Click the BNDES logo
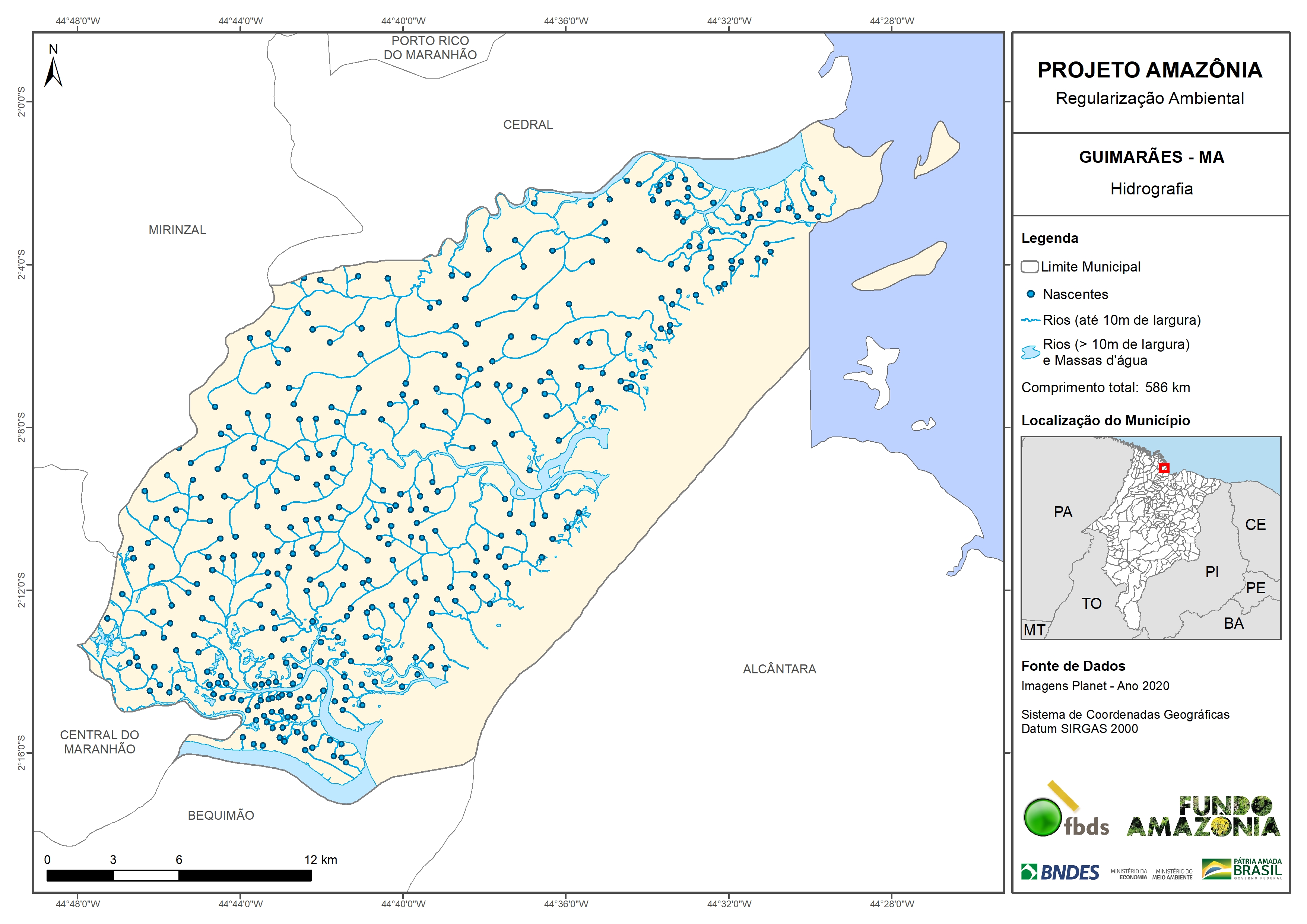The height and width of the screenshot is (924, 1307). (1060, 872)
